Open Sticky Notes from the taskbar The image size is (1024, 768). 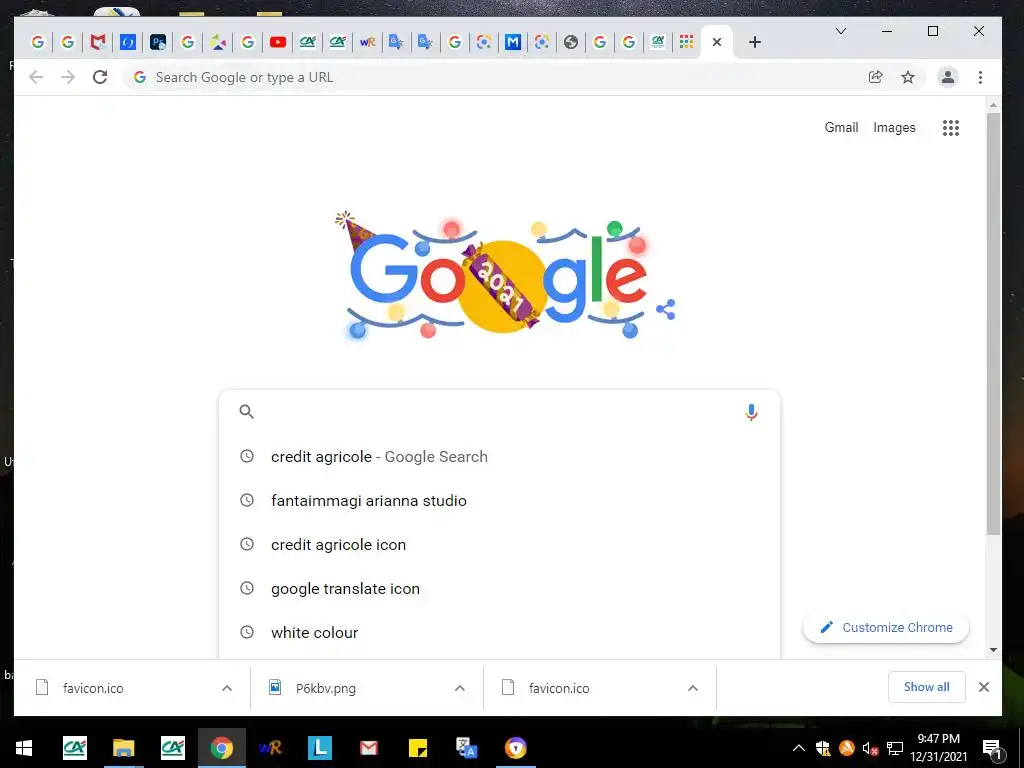tap(418, 748)
